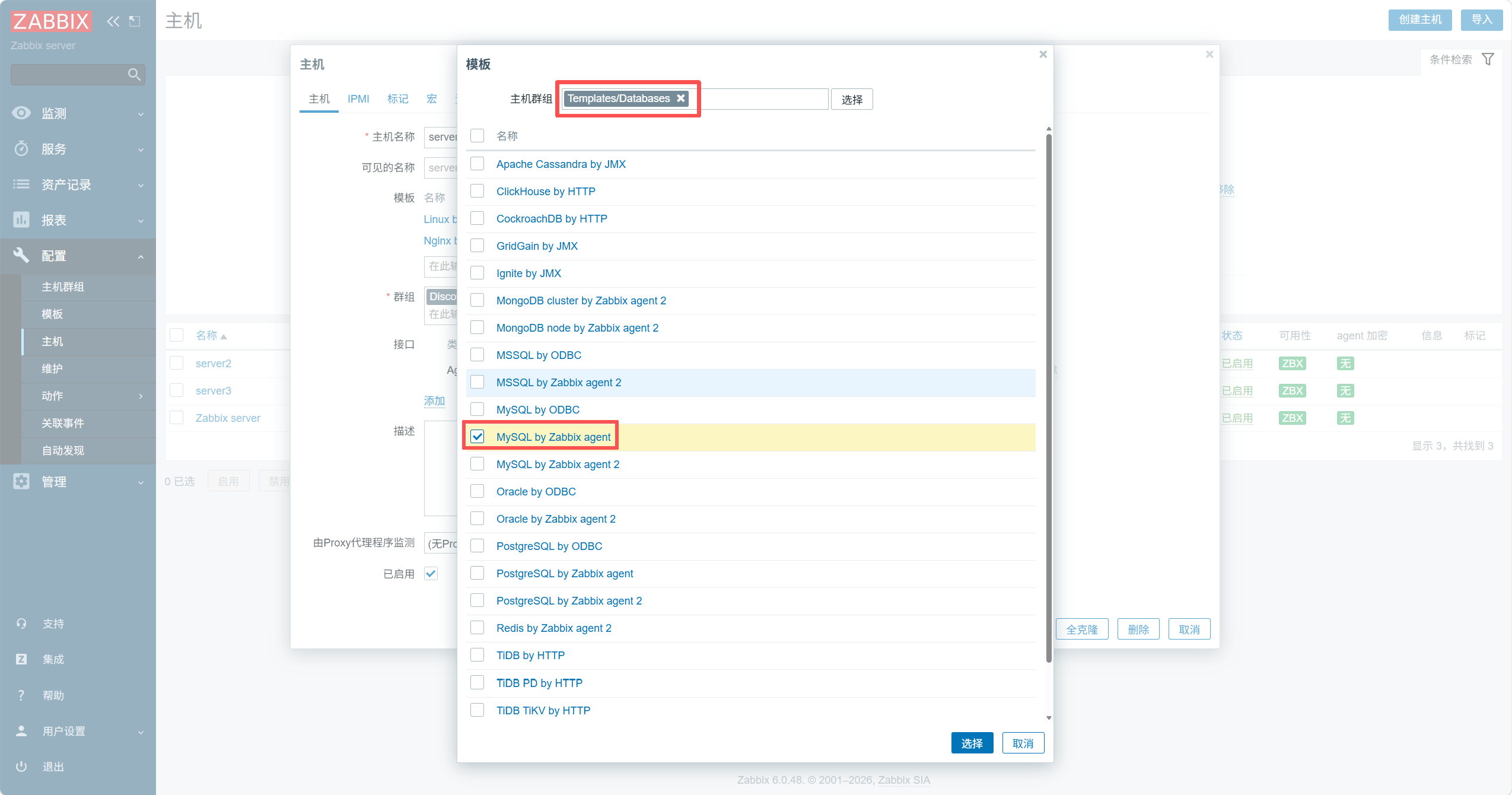Expand the 监测 menu
Viewport: 1512px width, 795px height.
point(141,114)
